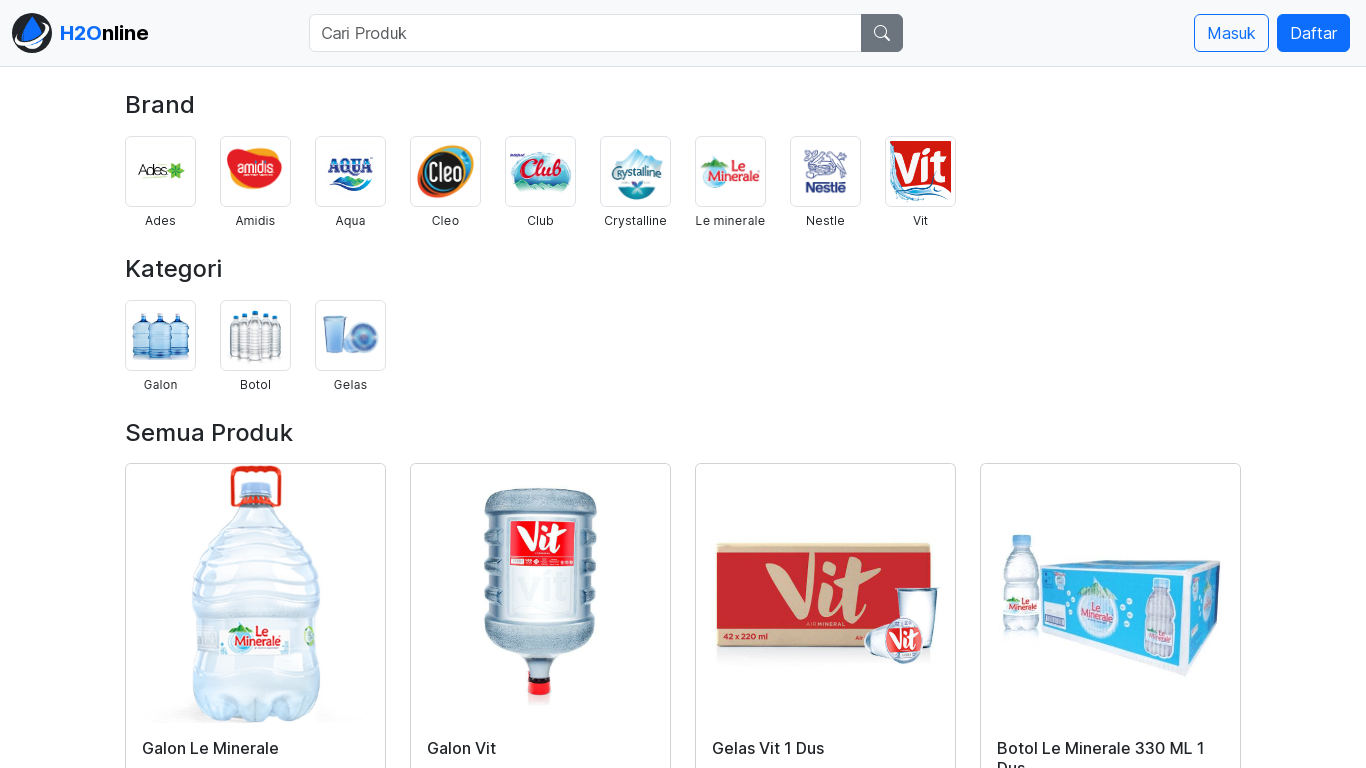
Task: Open the H2Online logo home link
Action: point(81,33)
